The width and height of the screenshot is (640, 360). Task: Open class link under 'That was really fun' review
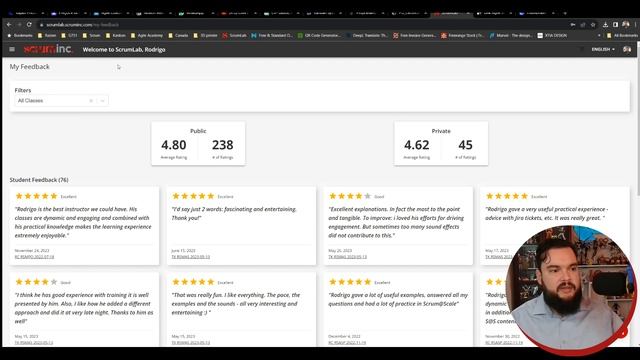coord(191,342)
